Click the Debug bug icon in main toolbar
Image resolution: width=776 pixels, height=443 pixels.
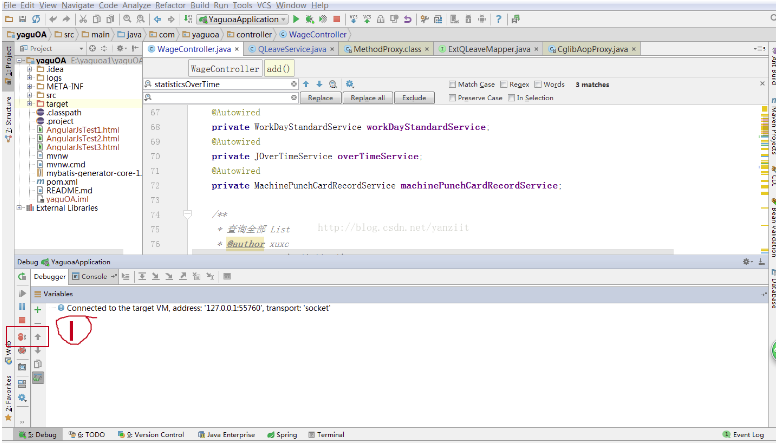[x=309, y=19]
